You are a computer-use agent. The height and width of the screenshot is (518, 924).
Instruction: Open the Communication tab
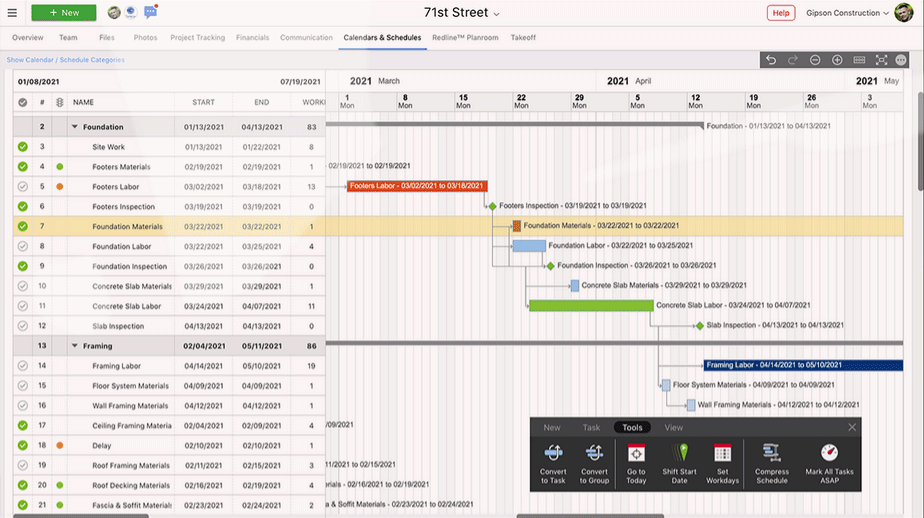click(306, 37)
